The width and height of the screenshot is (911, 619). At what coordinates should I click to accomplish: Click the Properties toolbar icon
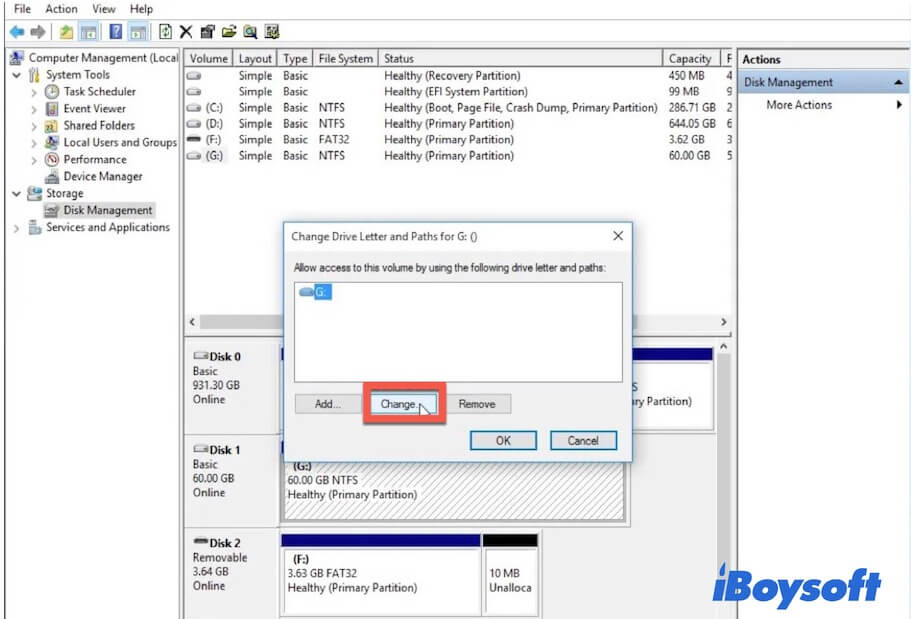(207, 32)
